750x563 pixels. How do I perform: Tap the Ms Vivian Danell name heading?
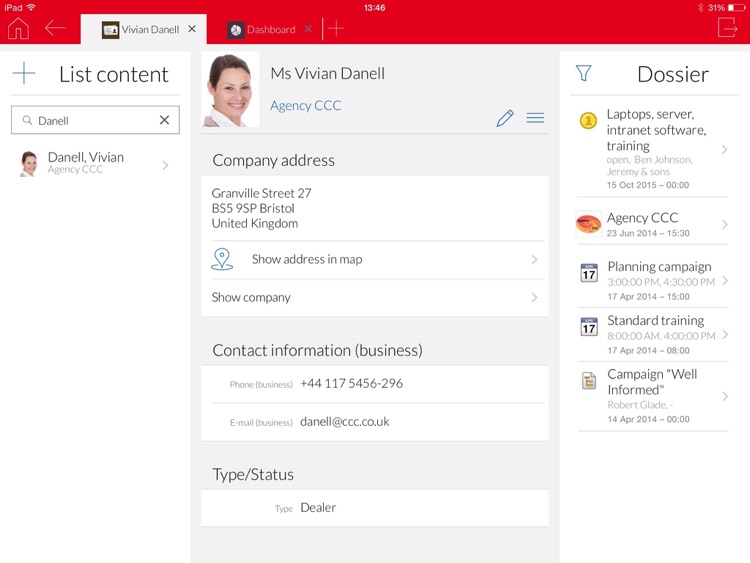(328, 74)
